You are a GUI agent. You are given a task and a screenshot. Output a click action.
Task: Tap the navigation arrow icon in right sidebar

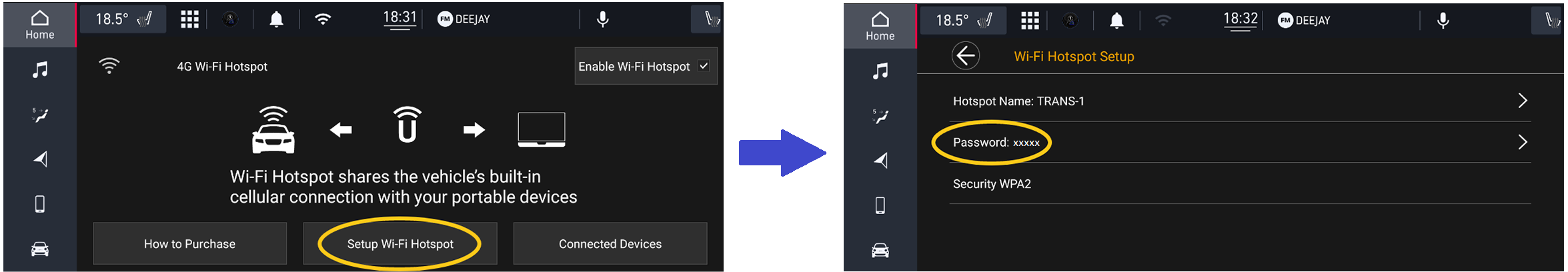click(880, 161)
